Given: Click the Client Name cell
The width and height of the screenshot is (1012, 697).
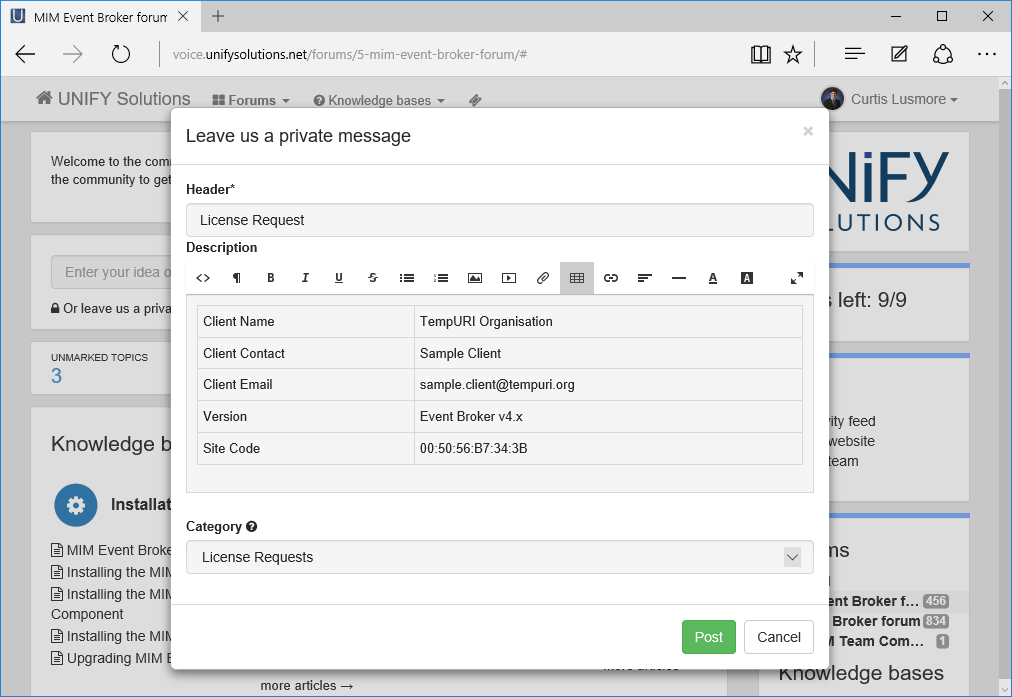Looking at the screenshot, I should click(306, 321).
